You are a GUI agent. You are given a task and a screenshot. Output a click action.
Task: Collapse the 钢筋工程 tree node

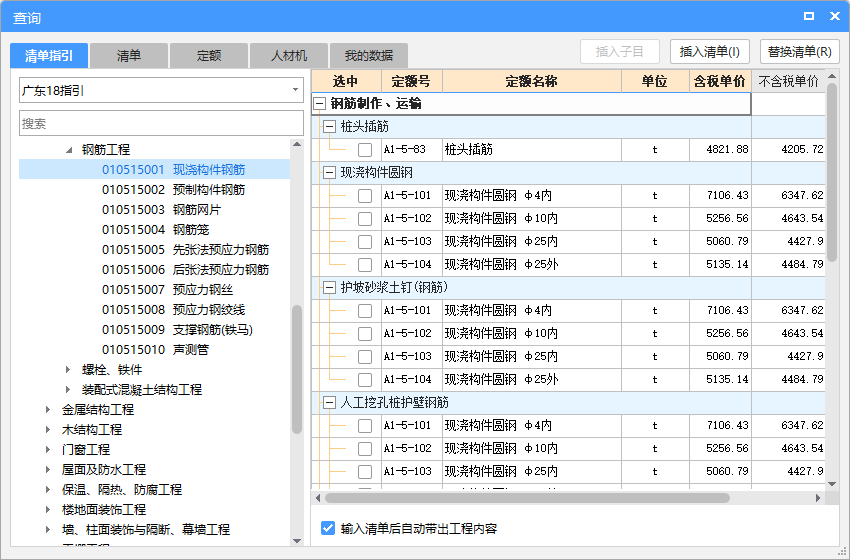coord(69,150)
